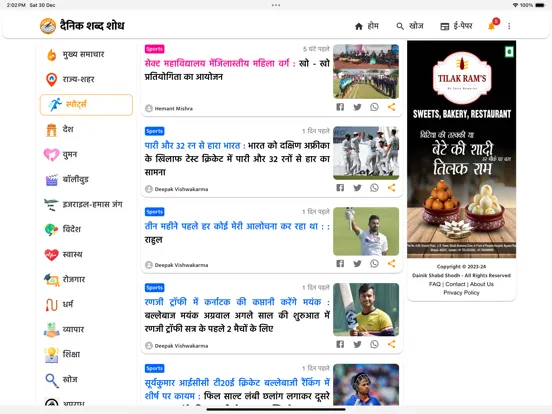The height and width of the screenshot is (414, 552).
Task: Share राहुल article on Facebook
Action: point(340,263)
